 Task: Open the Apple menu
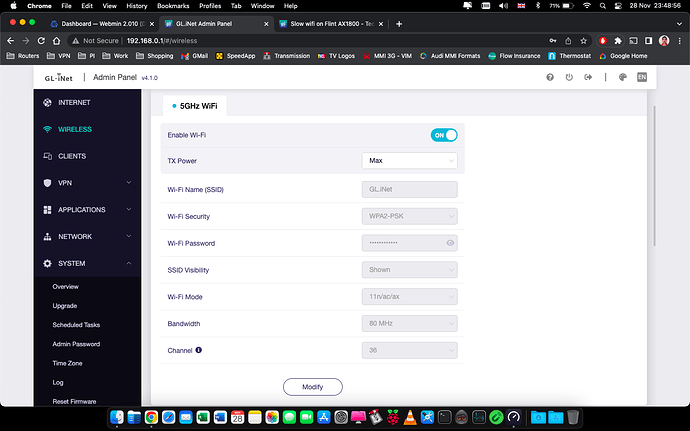(x=13, y=6)
